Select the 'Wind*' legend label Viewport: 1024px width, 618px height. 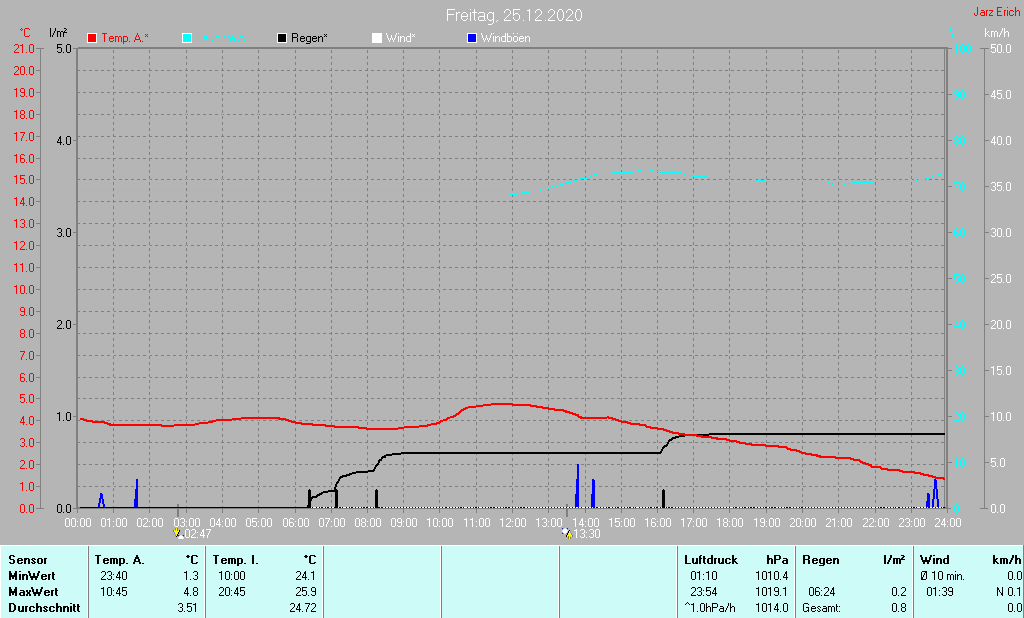tap(400, 38)
